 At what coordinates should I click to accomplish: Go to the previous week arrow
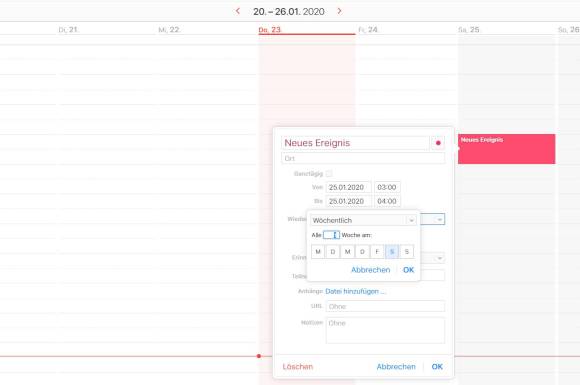pyautogui.click(x=238, y=11)
